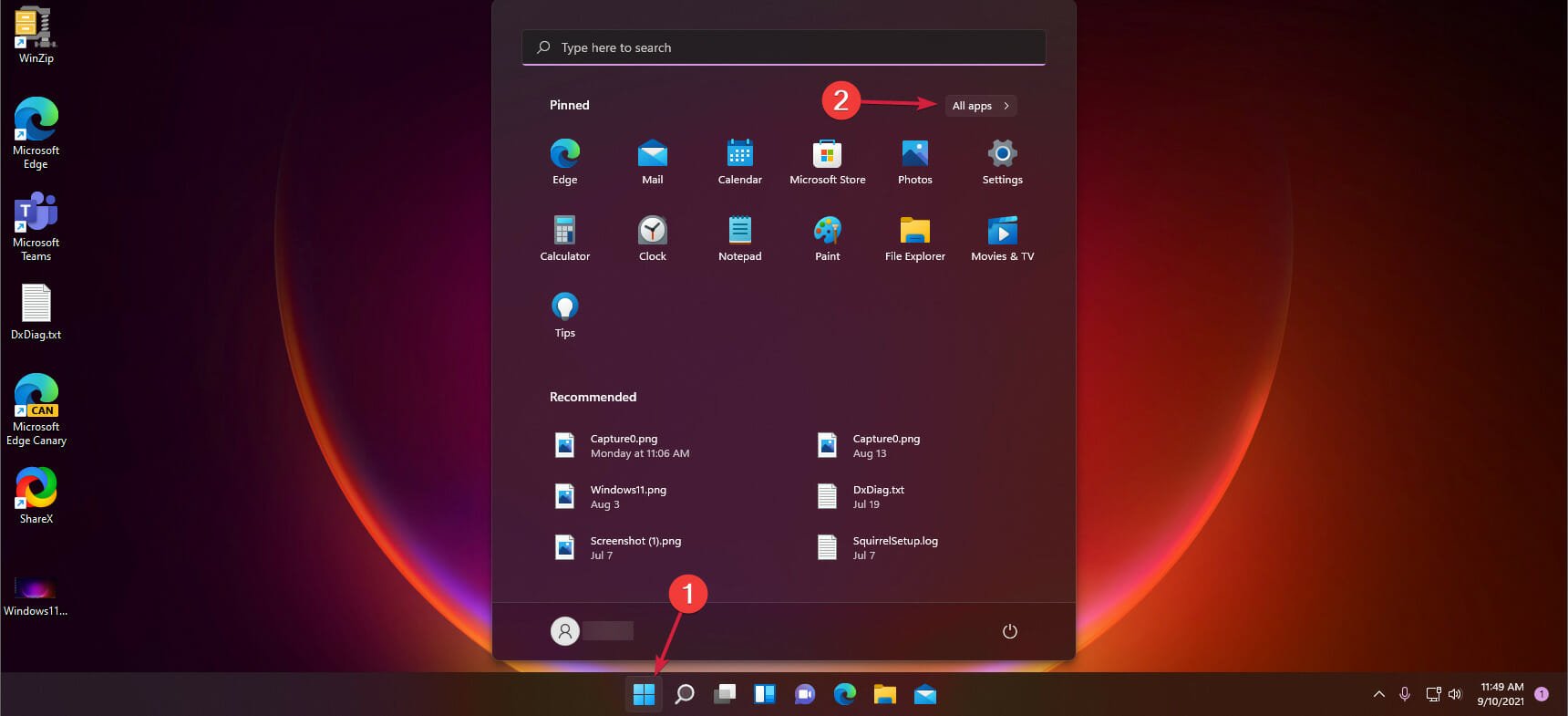Image resolution: width=1568 pixels, height=716 pixels.
Task: Open the pinned Edge app
Action: 565,161
